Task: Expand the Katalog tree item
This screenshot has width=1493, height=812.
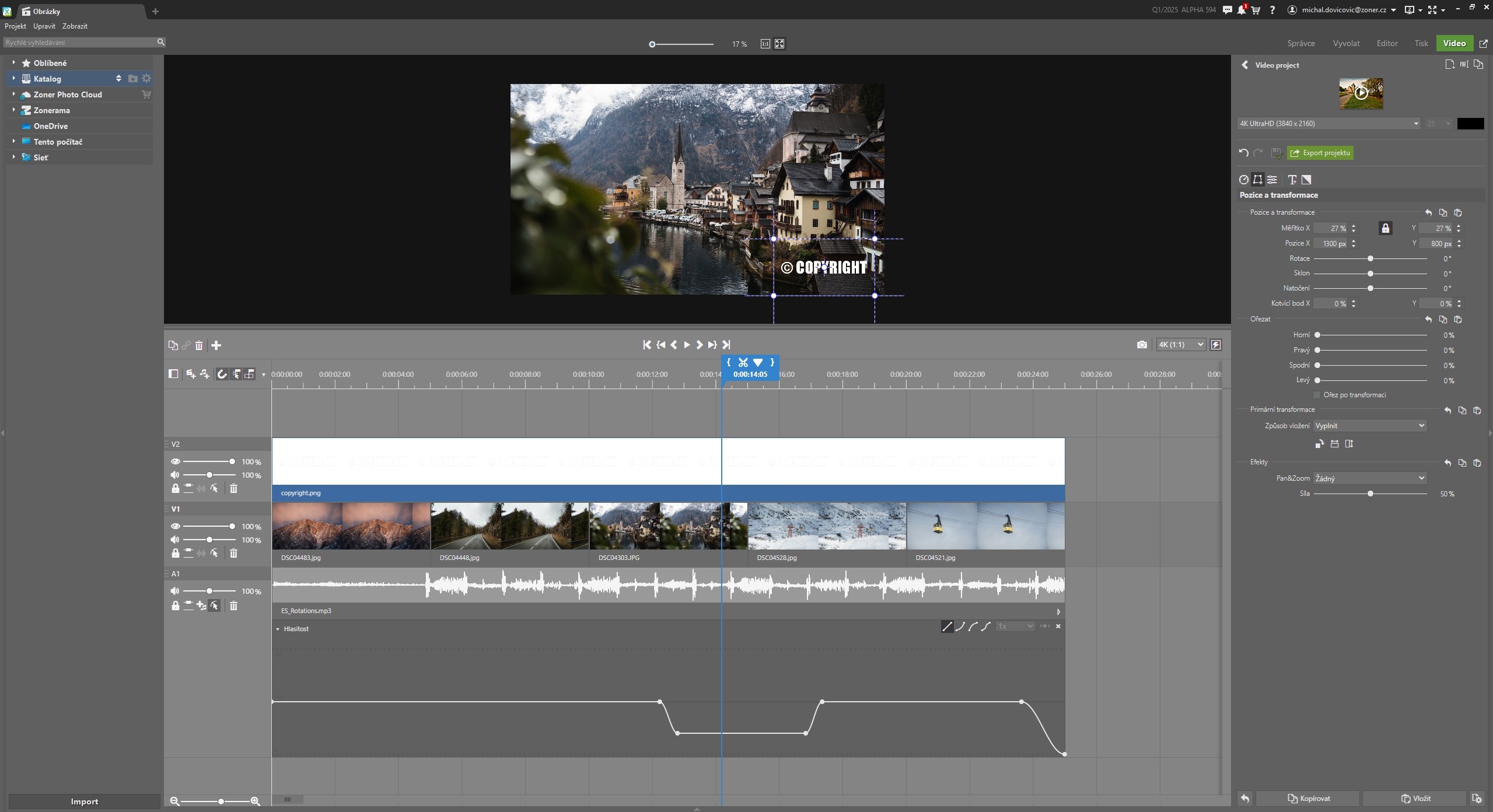Action: coord(14,78)
